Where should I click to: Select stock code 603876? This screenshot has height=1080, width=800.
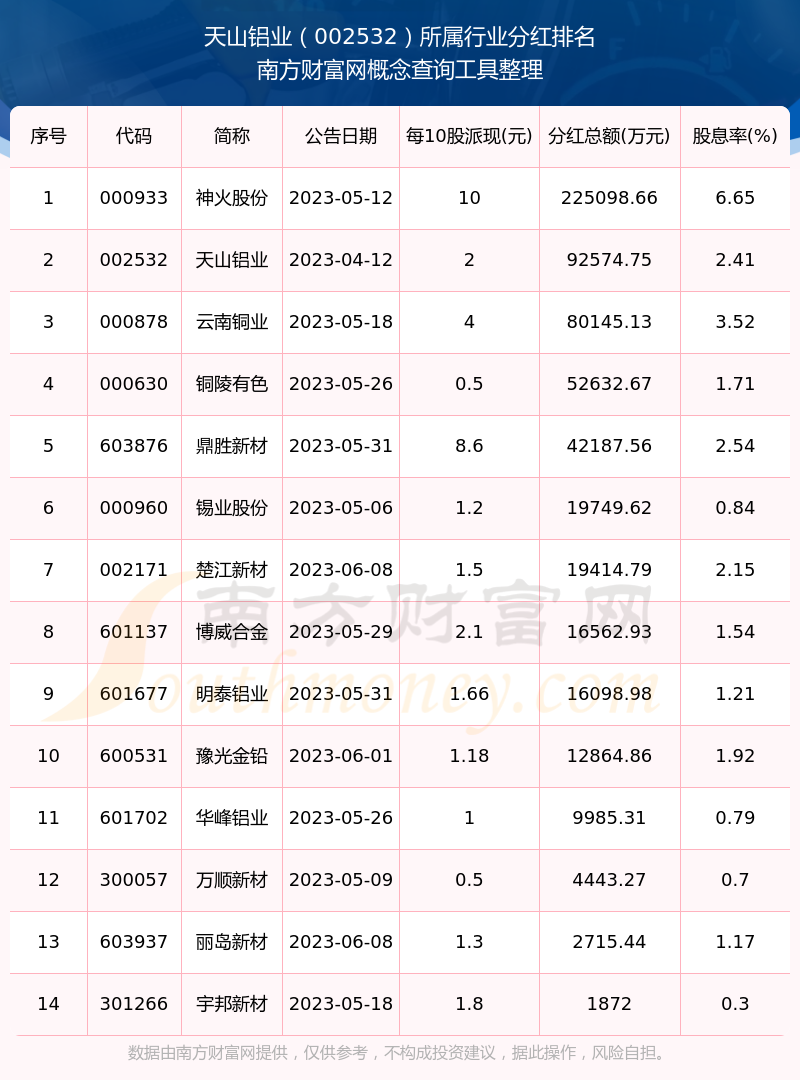(x=134, y=446)
